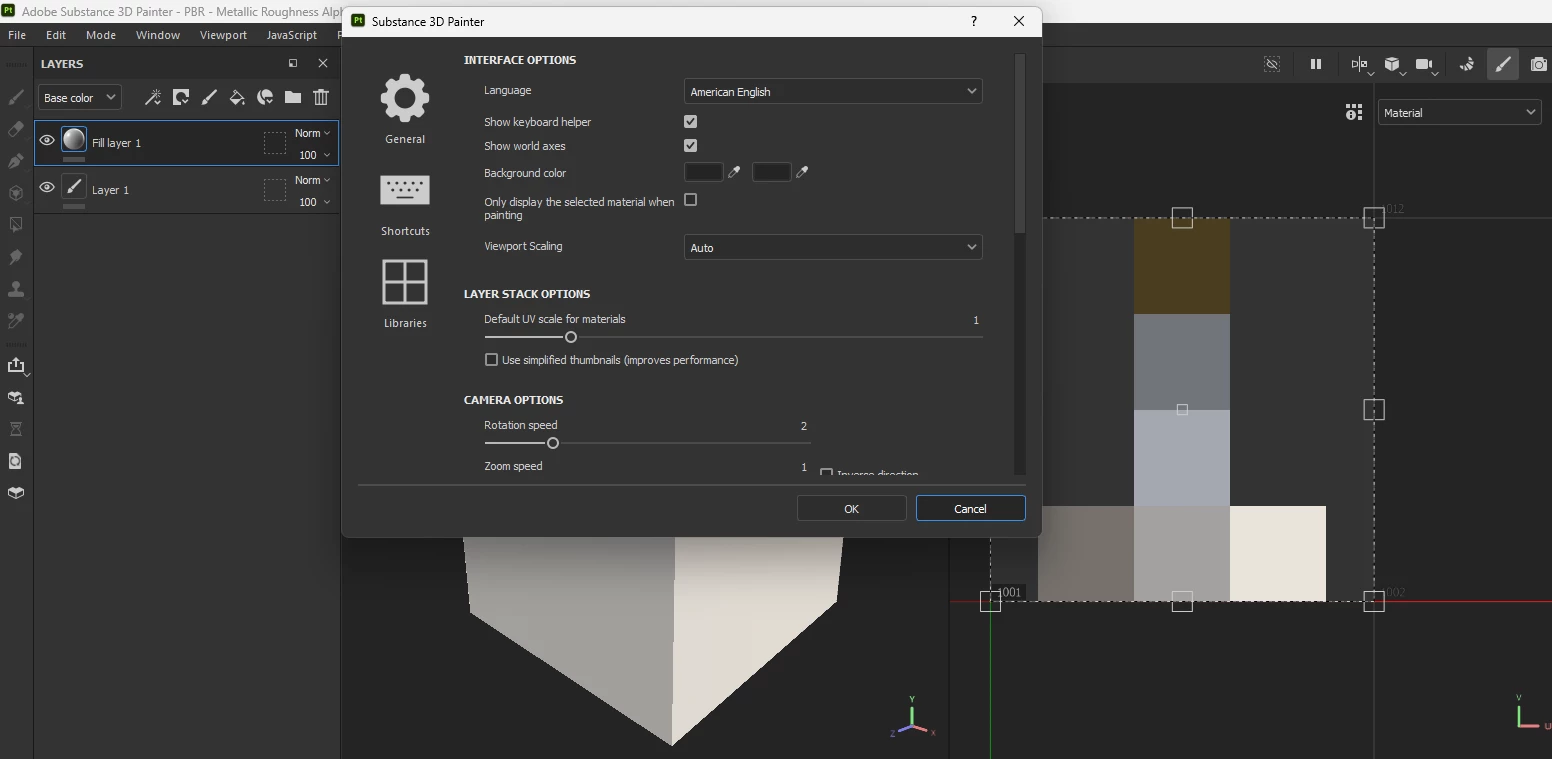Add a fill layer with bucket icon
Viewport: 1552px width, 759px height.
coord(237,97)
